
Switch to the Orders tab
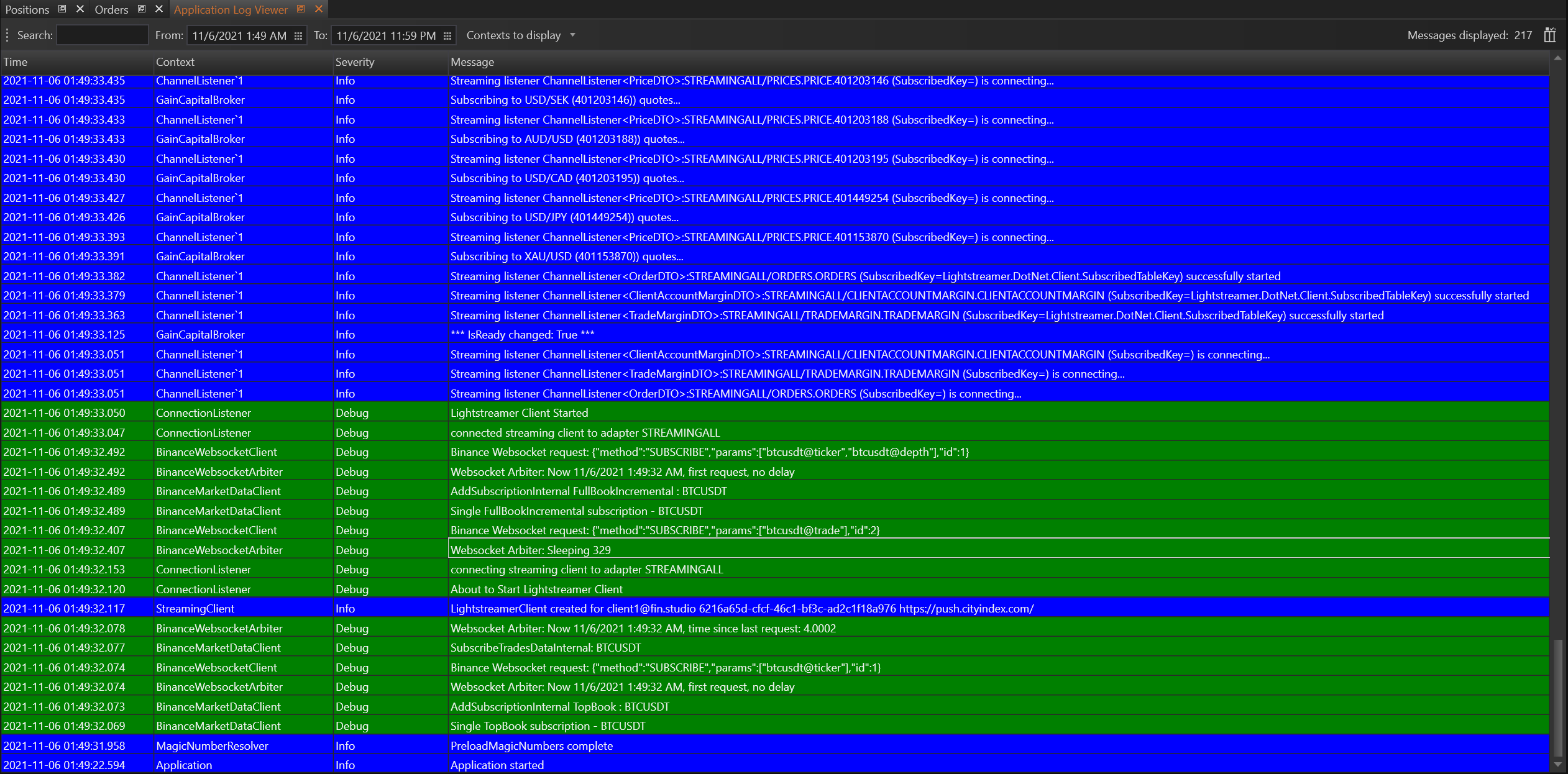point(111,9)
